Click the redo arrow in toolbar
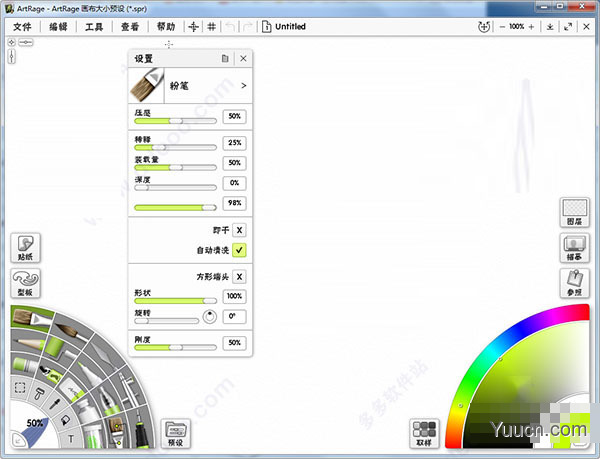600x459 pixels. [x=248, y=26]
